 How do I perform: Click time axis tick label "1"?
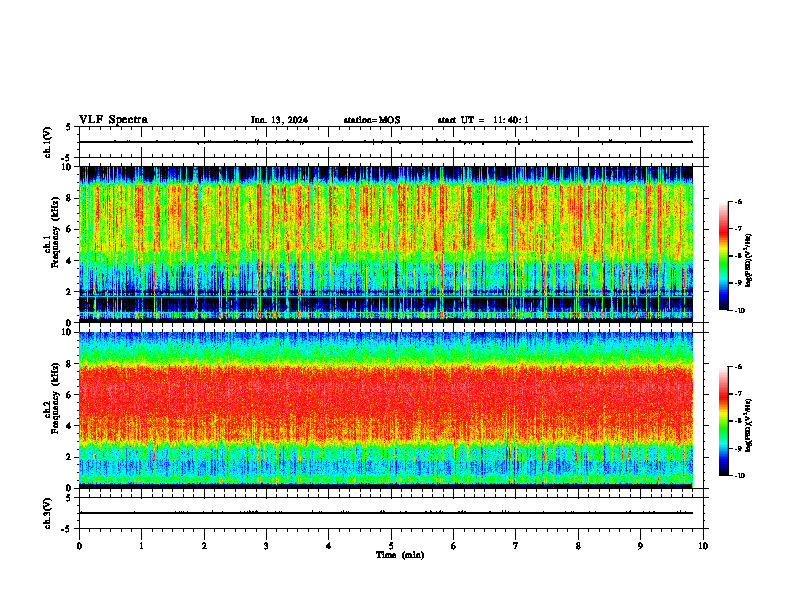(x=141, y=546)
